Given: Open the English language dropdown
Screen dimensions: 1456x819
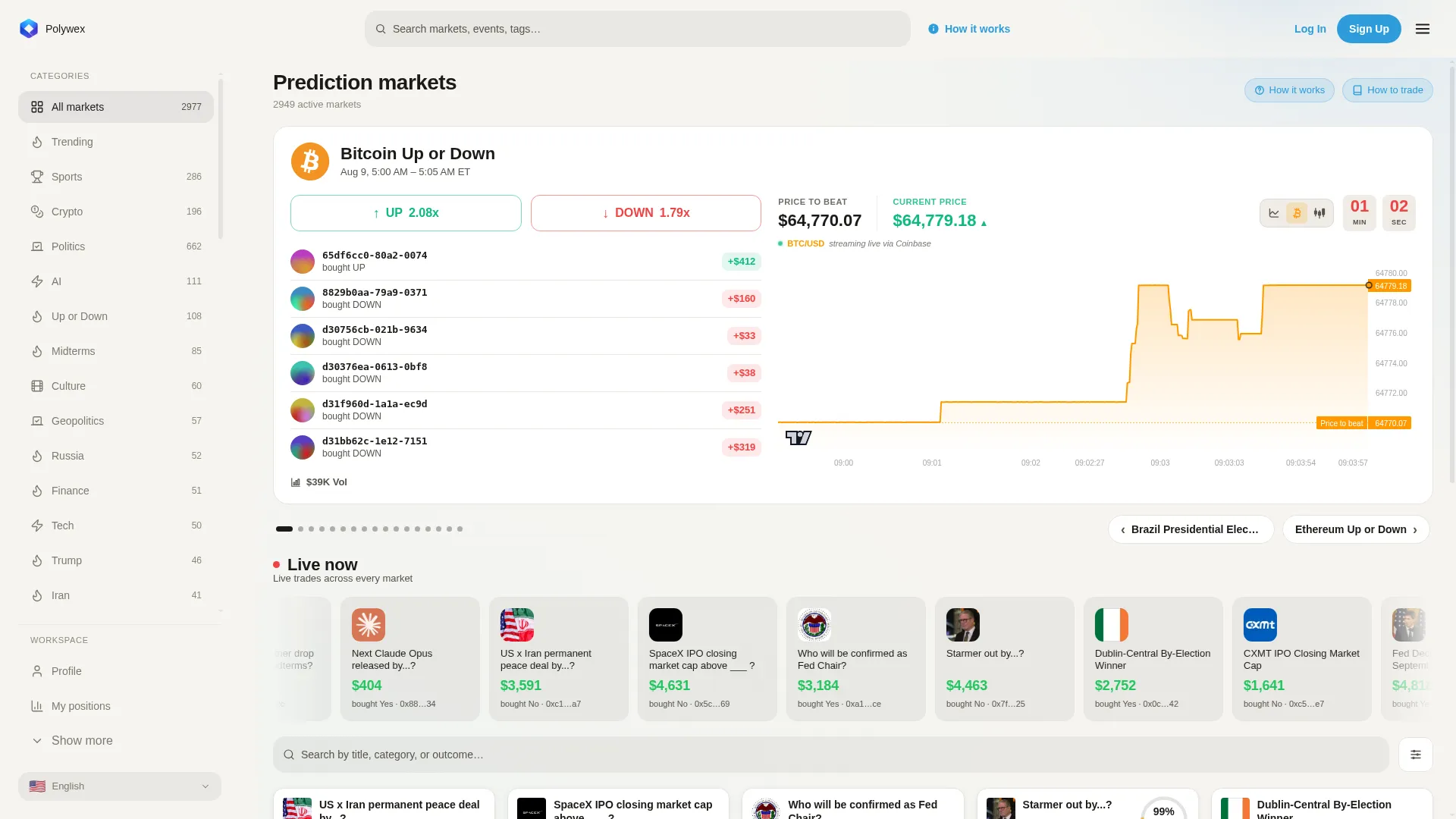Looking at the screenshot, I should coord(120,786).
